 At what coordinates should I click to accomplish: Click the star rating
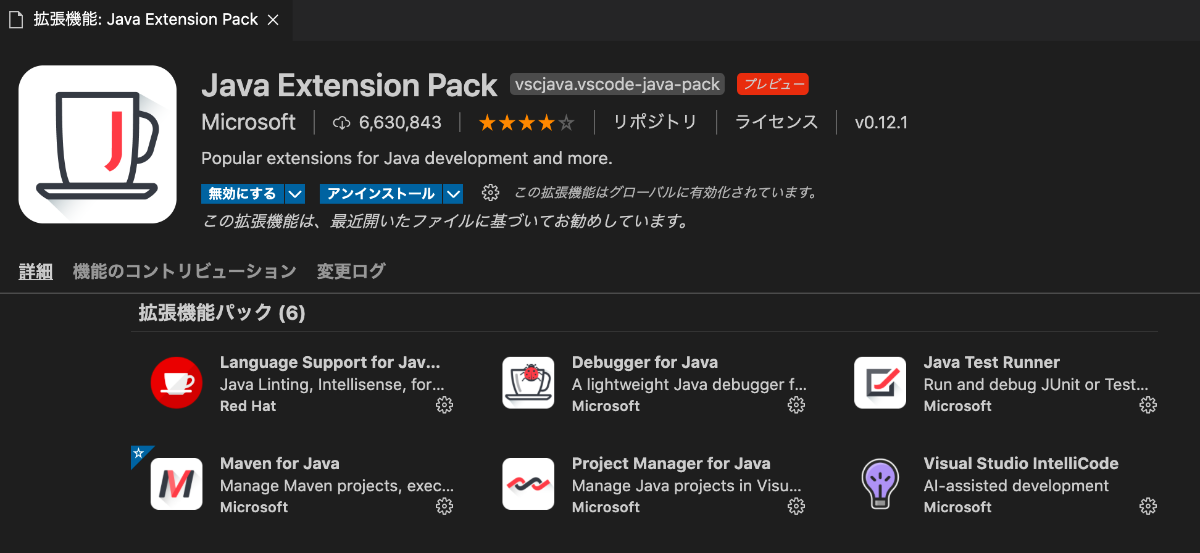coord(527,123)
